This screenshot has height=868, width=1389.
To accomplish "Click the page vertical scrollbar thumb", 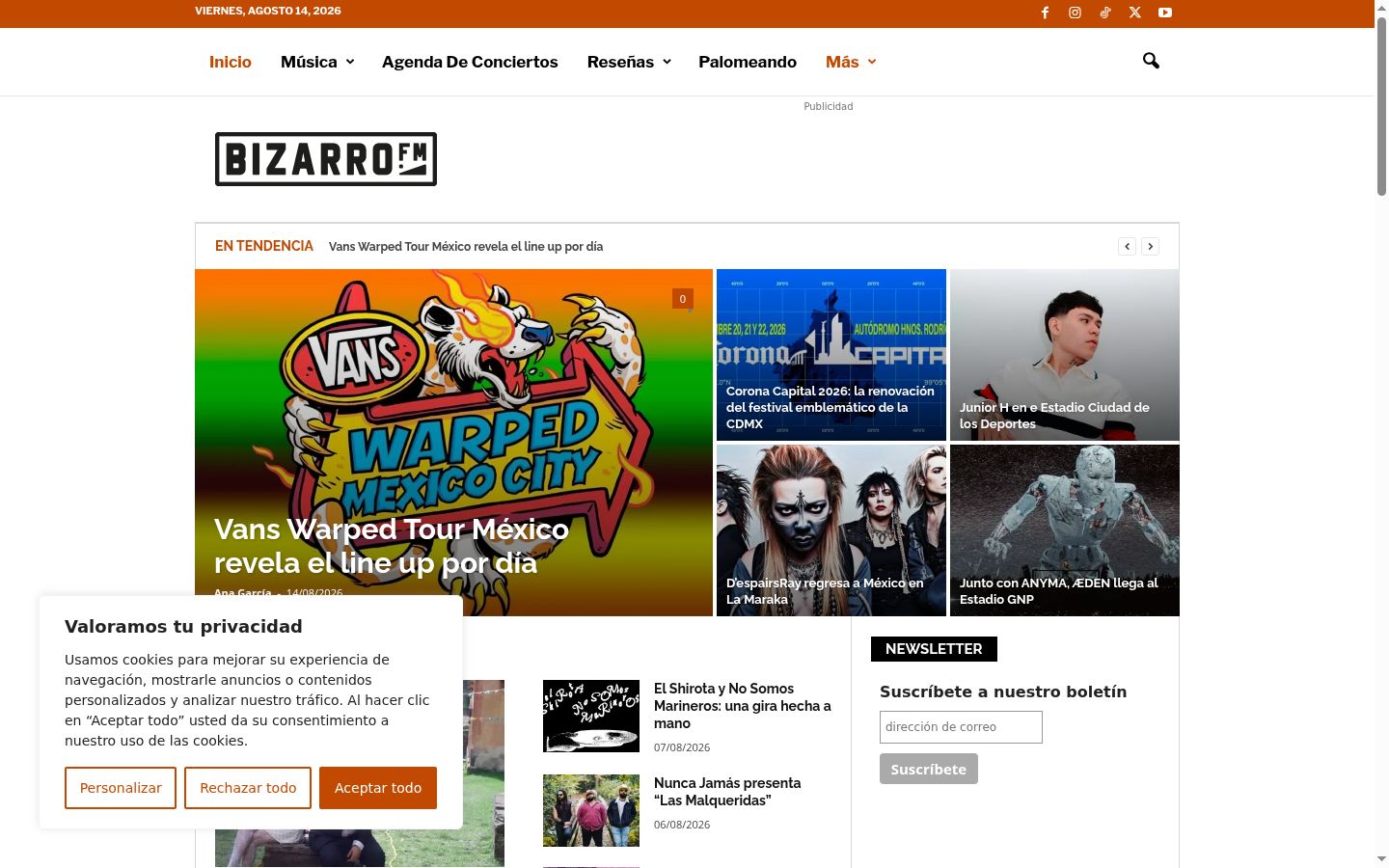I will [1381, 106].
